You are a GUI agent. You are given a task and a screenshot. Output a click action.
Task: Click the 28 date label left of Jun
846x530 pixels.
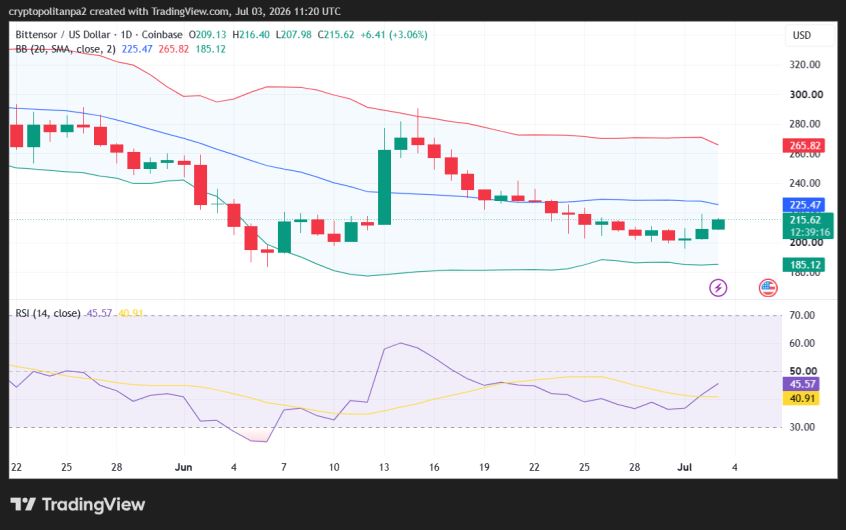click(x=117, y=467)
